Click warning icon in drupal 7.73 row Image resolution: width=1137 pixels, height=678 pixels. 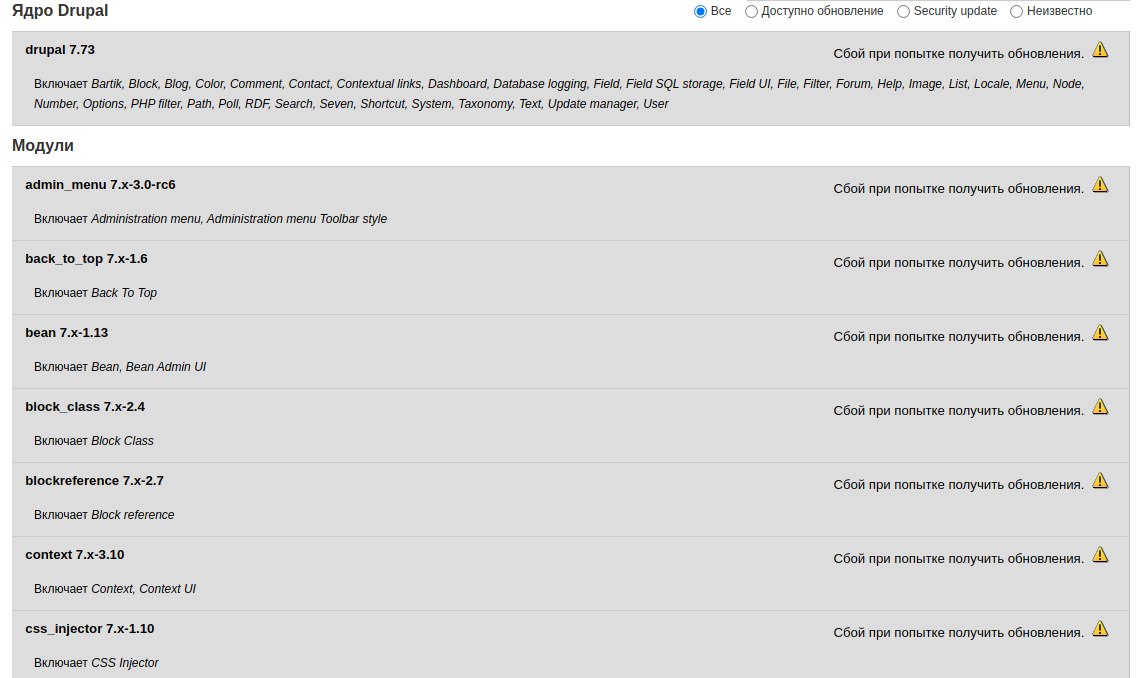pos(1100,49)
